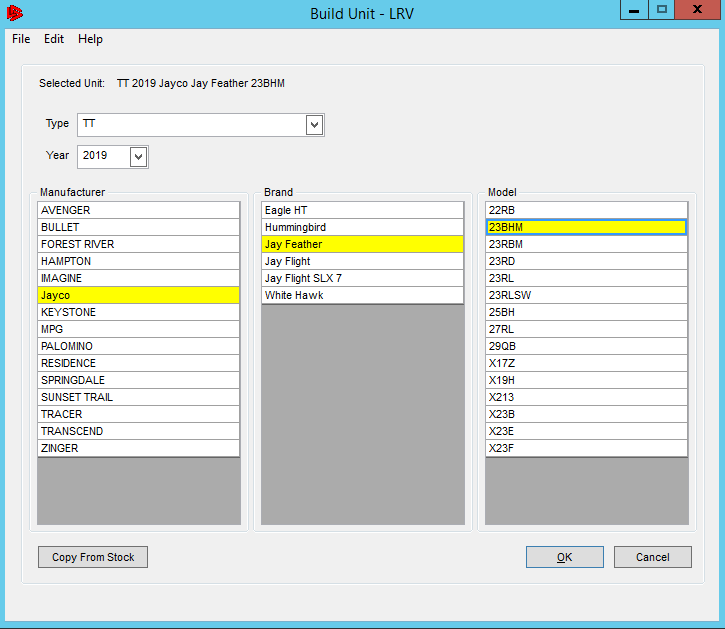725x629 pixels.
Task: Click the Year field showing 2019
Action: tap(113, 157)
